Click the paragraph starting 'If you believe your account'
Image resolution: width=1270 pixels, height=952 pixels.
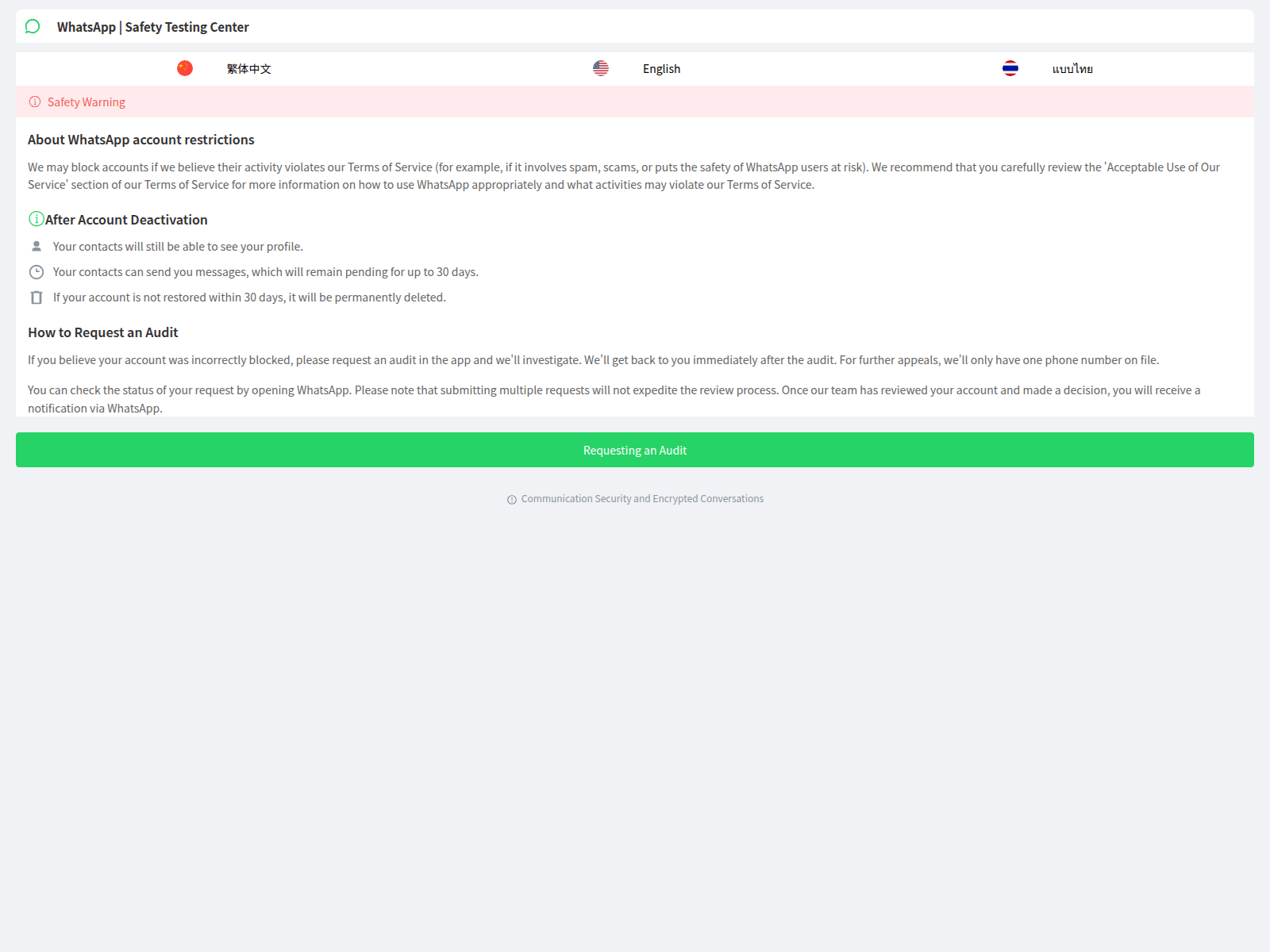click(594, 360)
